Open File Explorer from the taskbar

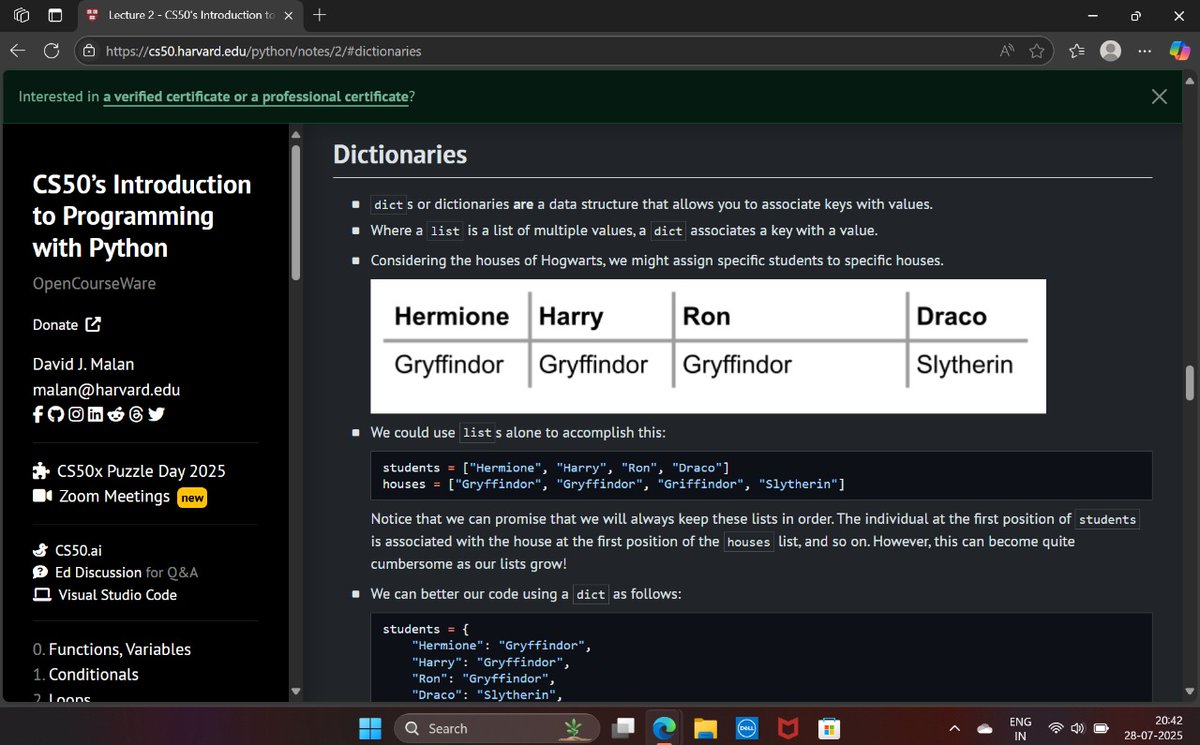(x=707, y=728)
